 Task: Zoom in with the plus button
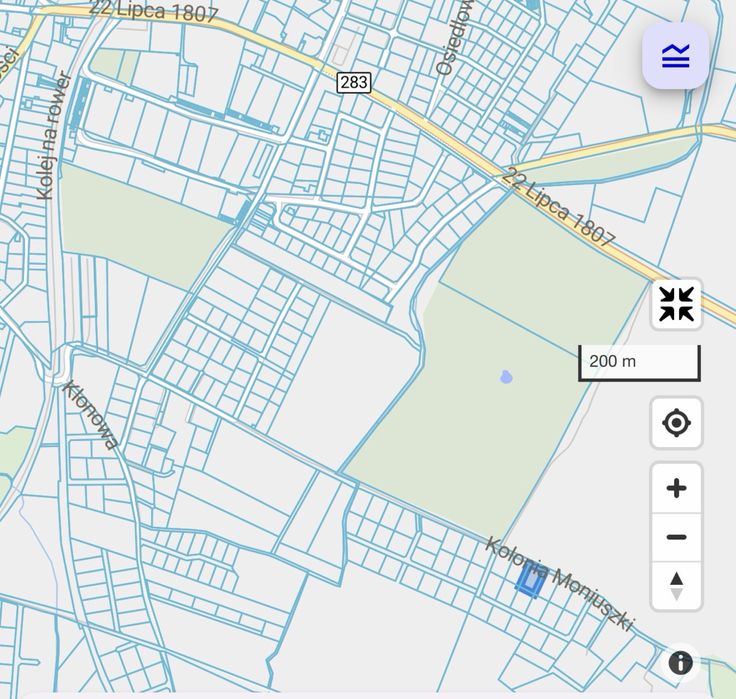(x=676, y=488)
